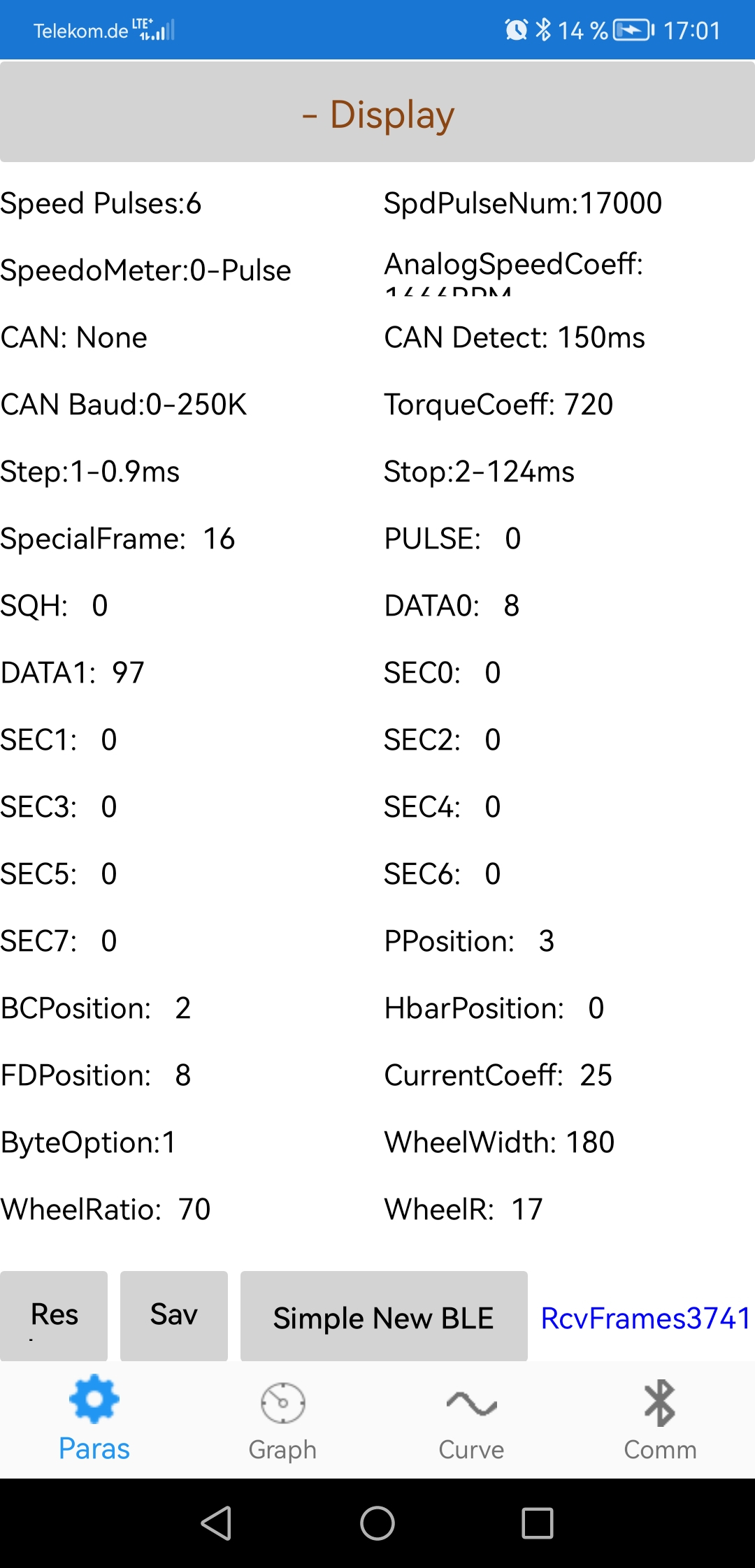Tap the SpdPulseNum:17000 value
The height and width of the screenshot is (1568, 755).
click(x=522, y=203)
